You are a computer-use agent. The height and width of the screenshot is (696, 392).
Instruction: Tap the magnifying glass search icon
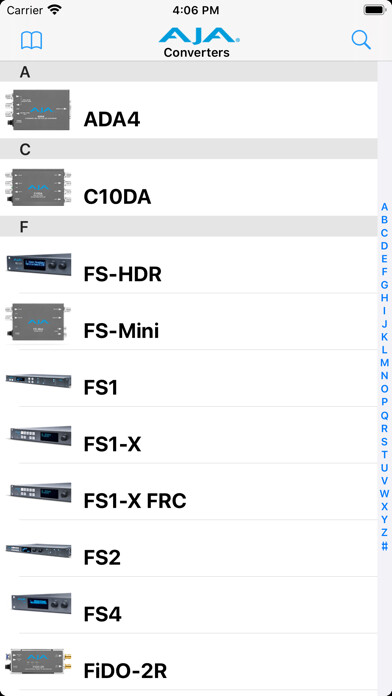tap(360, 40)
